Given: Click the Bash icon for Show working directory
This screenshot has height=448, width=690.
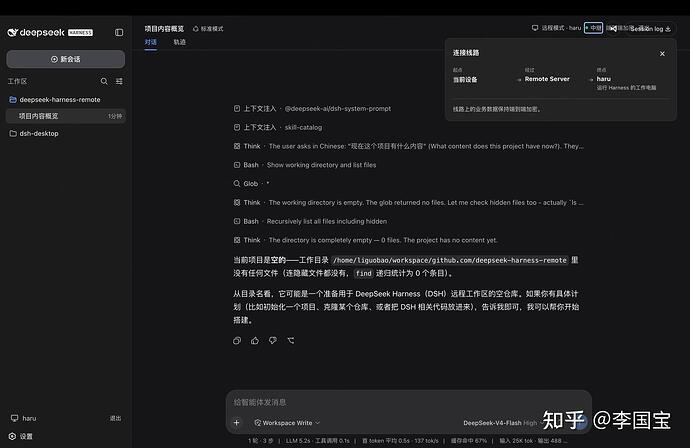Looking at the screenshot, I should (237, 165).
